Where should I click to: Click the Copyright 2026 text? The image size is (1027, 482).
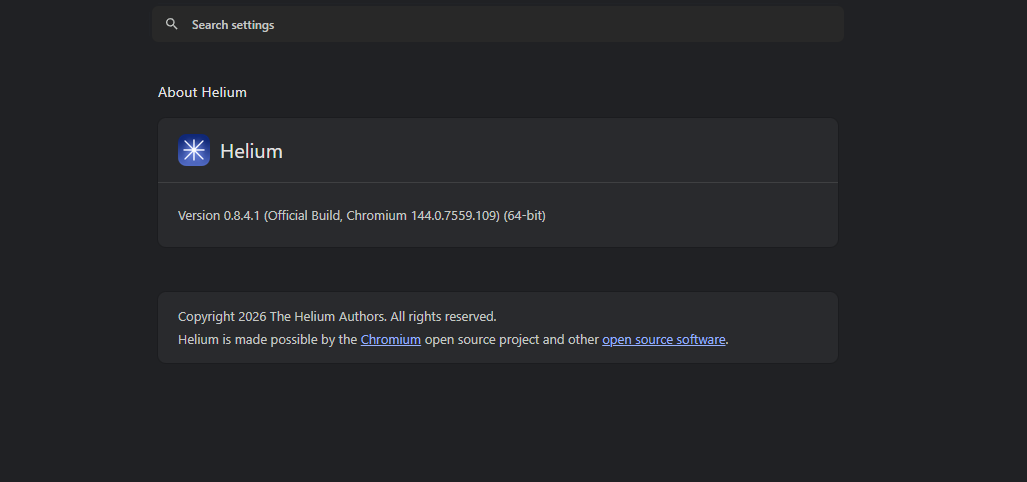pyautogui.click(x=222, y=317)
